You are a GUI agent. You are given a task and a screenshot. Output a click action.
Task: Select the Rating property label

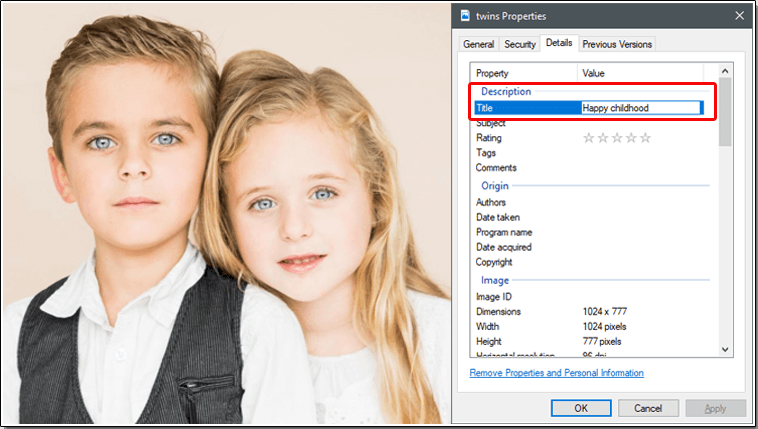point(489,138)
